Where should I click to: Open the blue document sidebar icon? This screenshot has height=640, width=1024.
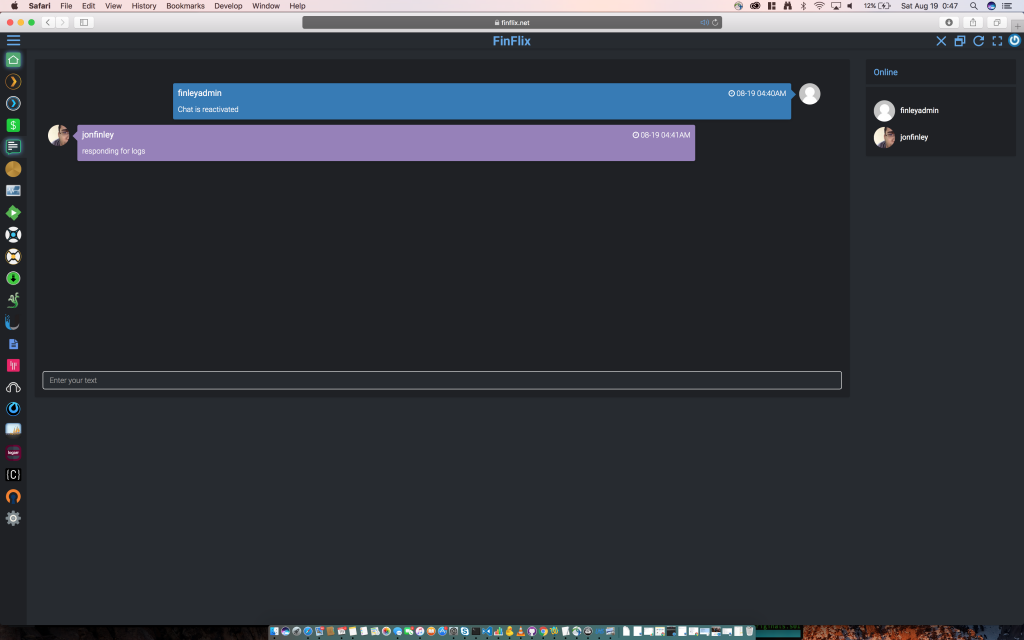point(13,344)
